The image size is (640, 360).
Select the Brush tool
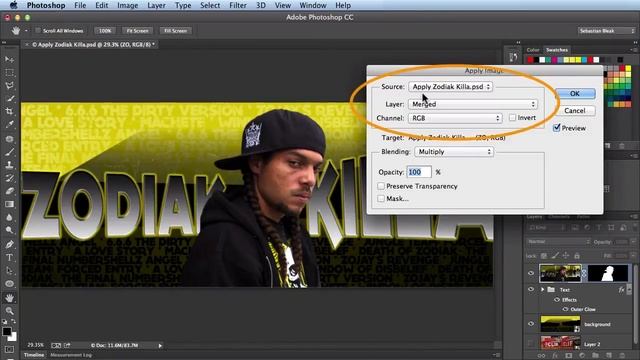point(9,152)
